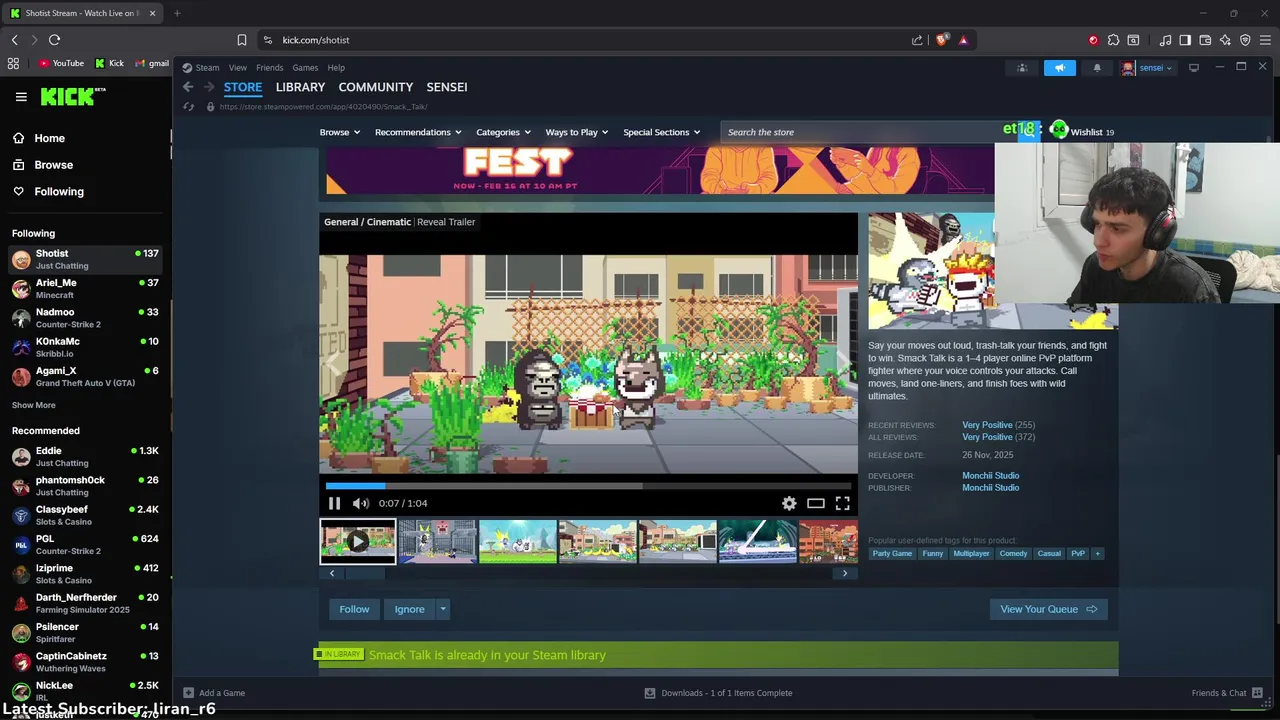Click the Party Game tag

[x=892, y=553]
